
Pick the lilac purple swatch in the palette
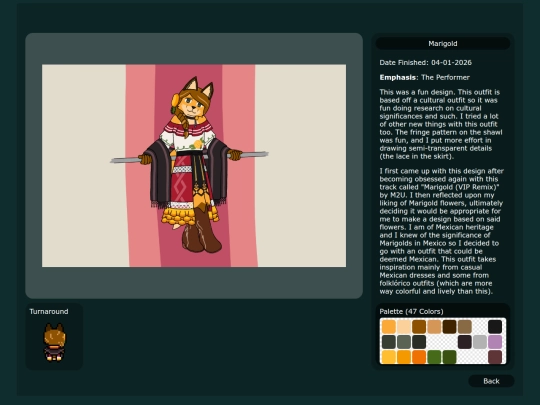pyautogui.click(x=495, y=342)
